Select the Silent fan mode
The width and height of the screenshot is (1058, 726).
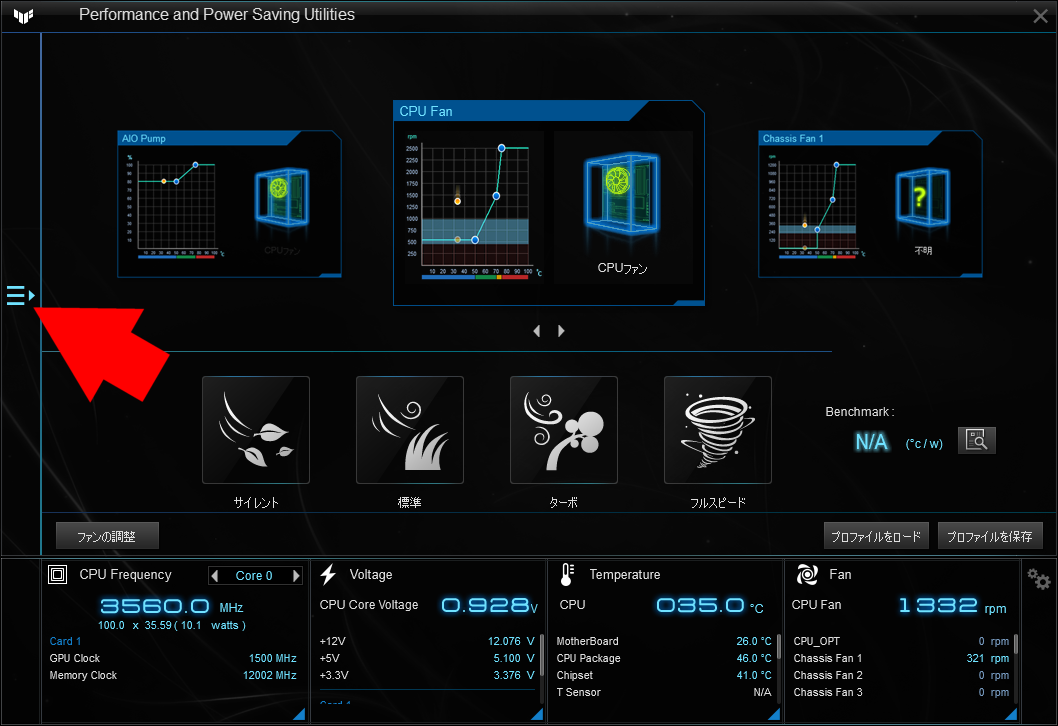tap(255, 429)
